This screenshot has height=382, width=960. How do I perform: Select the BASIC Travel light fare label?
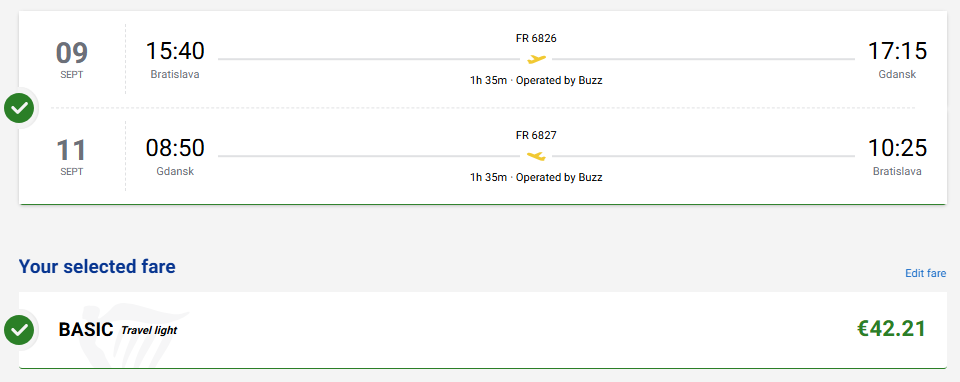118,330
